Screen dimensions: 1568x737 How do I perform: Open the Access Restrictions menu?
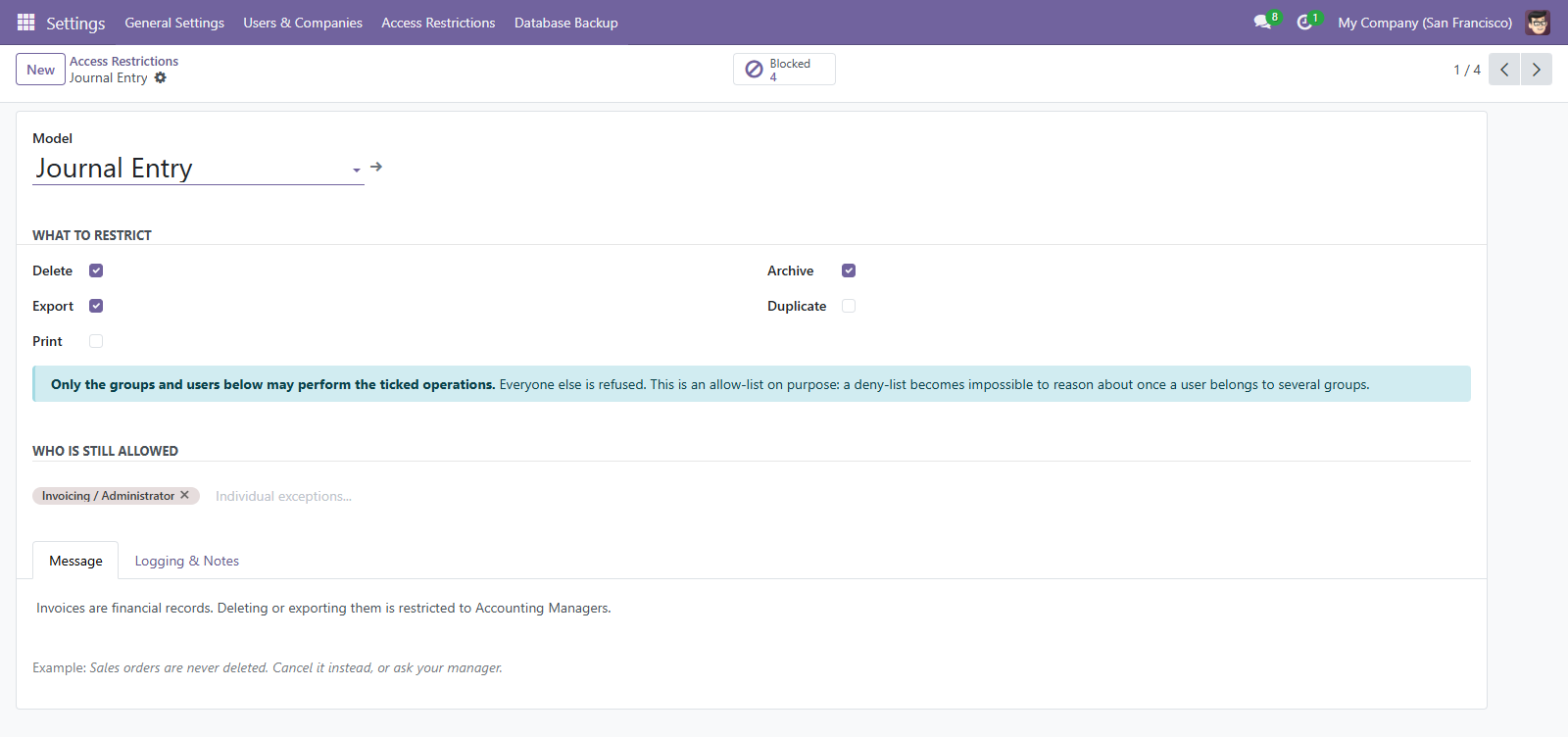point(438,23)
